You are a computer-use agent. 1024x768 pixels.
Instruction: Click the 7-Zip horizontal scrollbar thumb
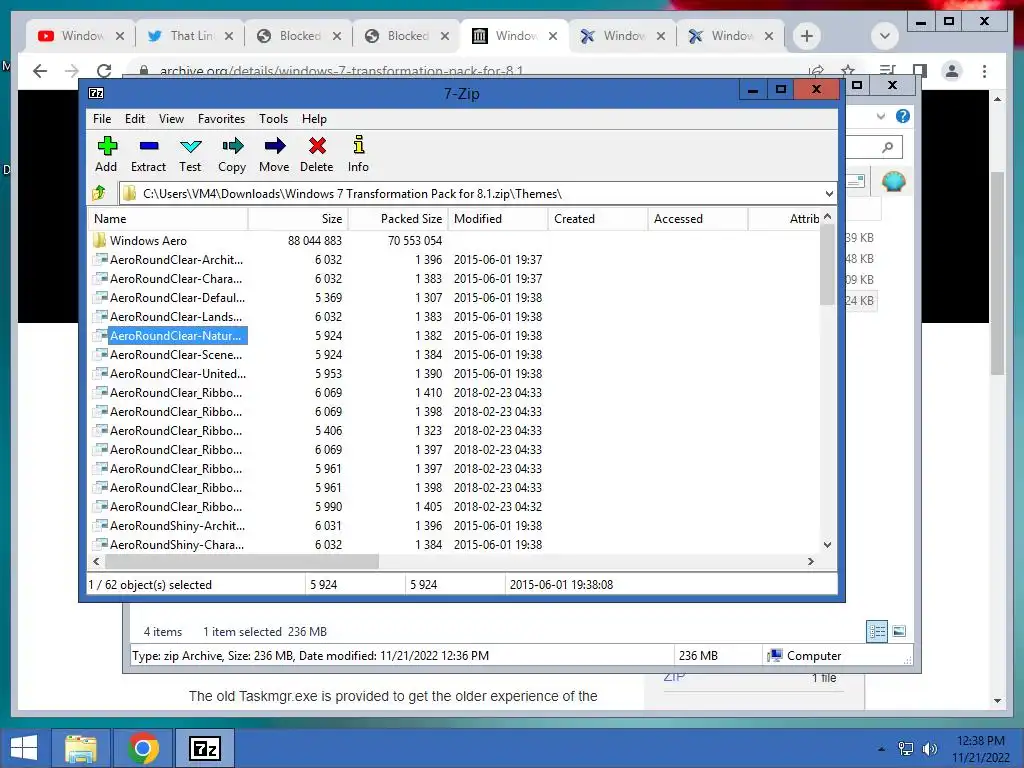coord(242,562)
